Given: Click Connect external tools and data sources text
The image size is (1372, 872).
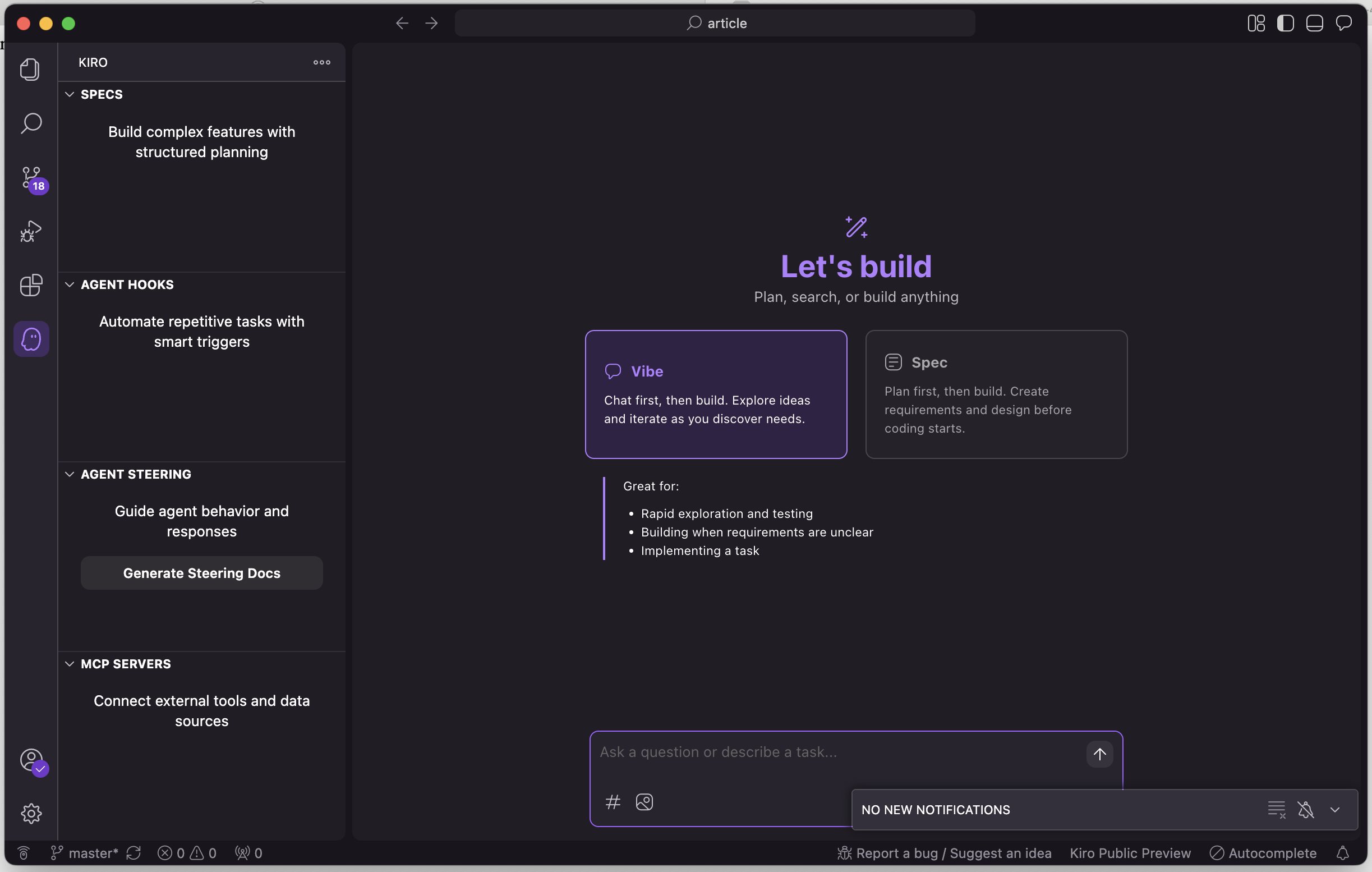Looking at the screenshot, I should point(202,711).
